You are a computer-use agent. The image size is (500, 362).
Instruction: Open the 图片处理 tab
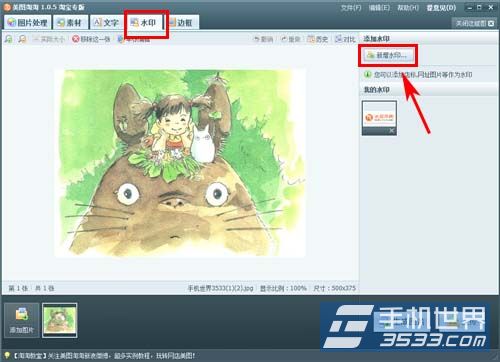[28, 22]
